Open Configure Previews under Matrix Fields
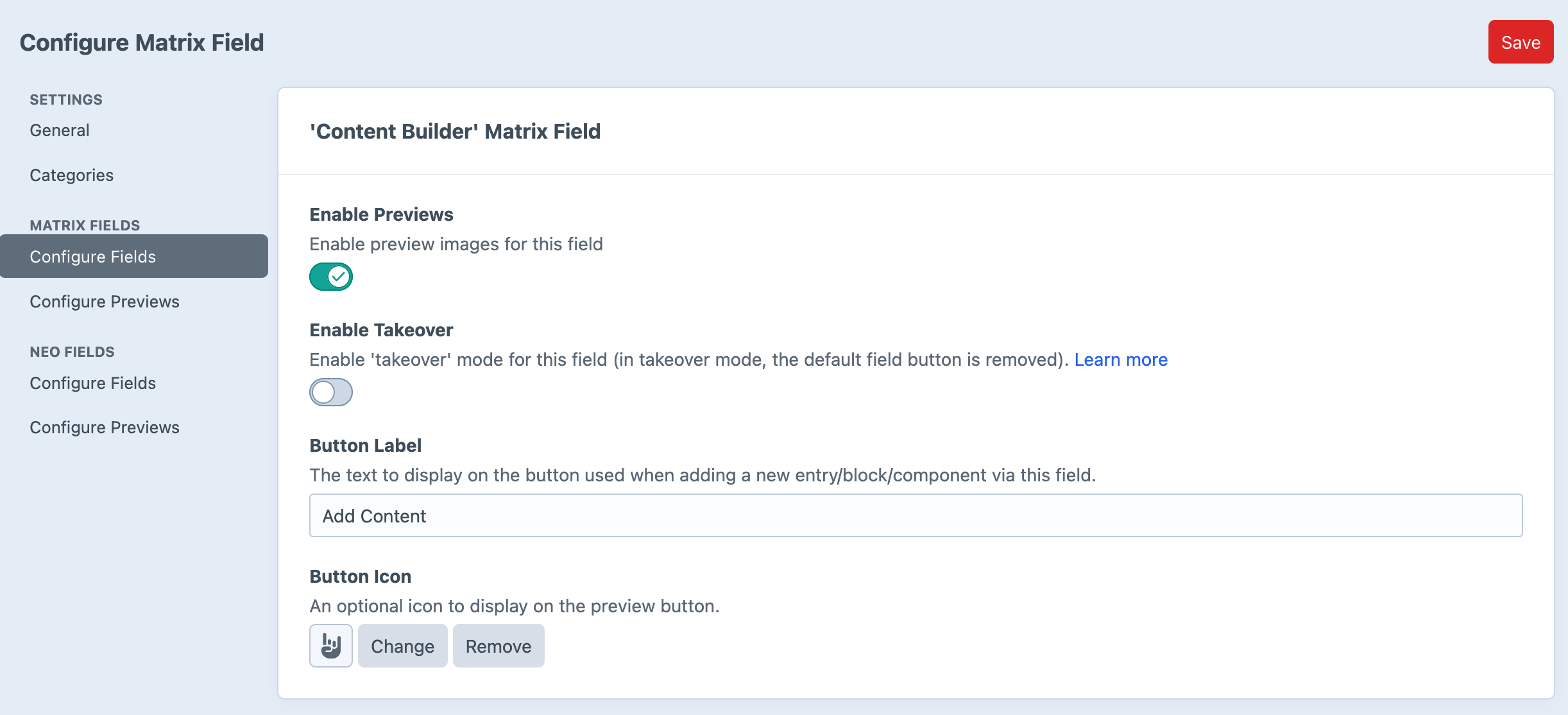The height and width of the screenshot is (715, 1568). coord(105,302)
